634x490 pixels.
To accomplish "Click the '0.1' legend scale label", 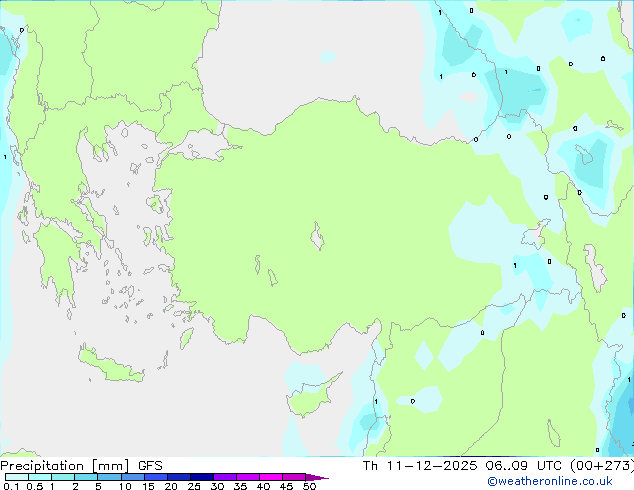I will point(11,486).
